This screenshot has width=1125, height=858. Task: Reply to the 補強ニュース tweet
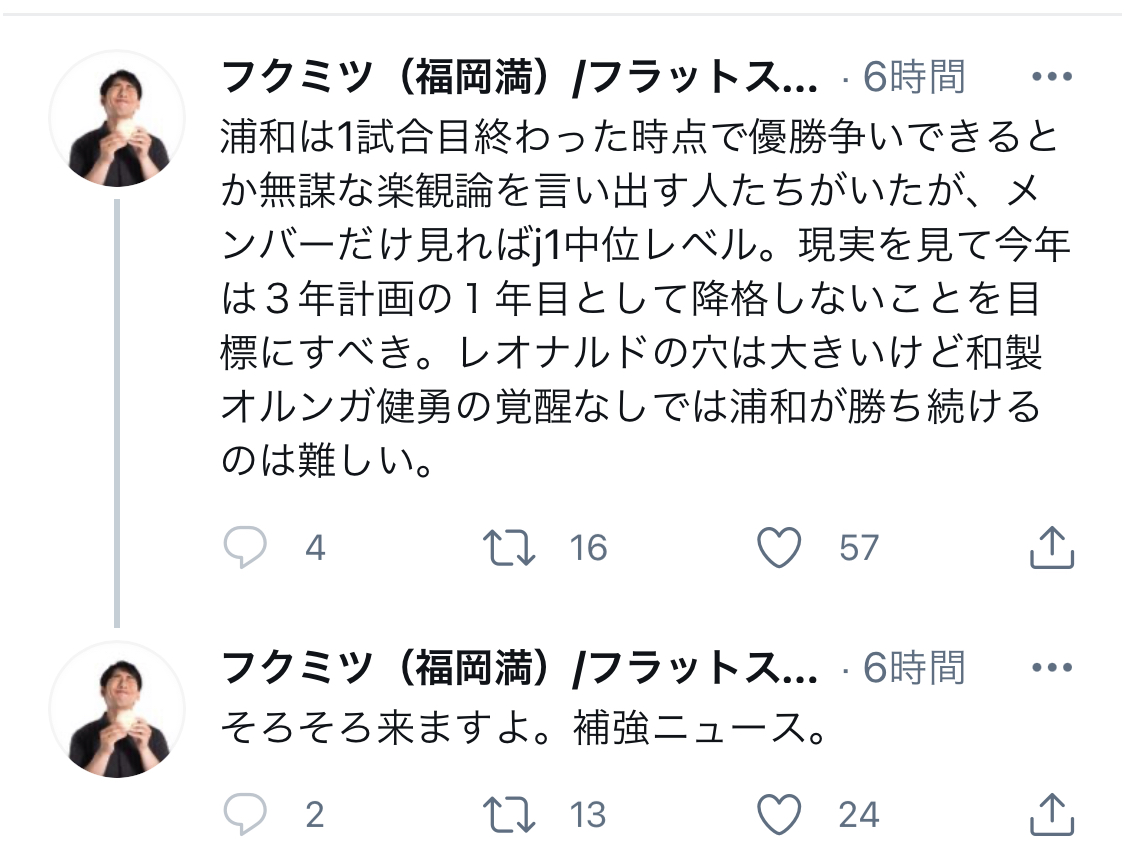click(x=245, y=814)
